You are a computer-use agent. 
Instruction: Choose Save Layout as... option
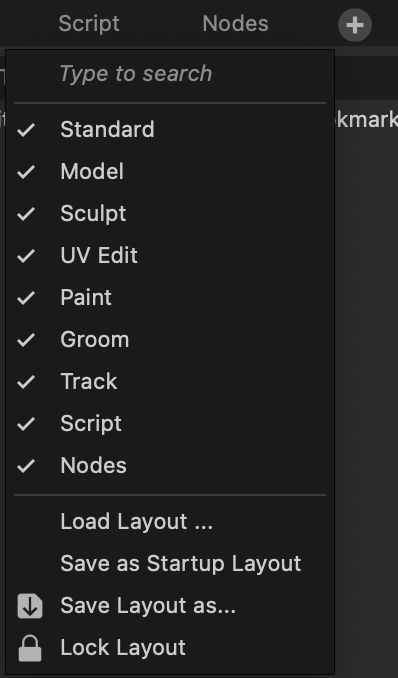(x=170, y=605)
